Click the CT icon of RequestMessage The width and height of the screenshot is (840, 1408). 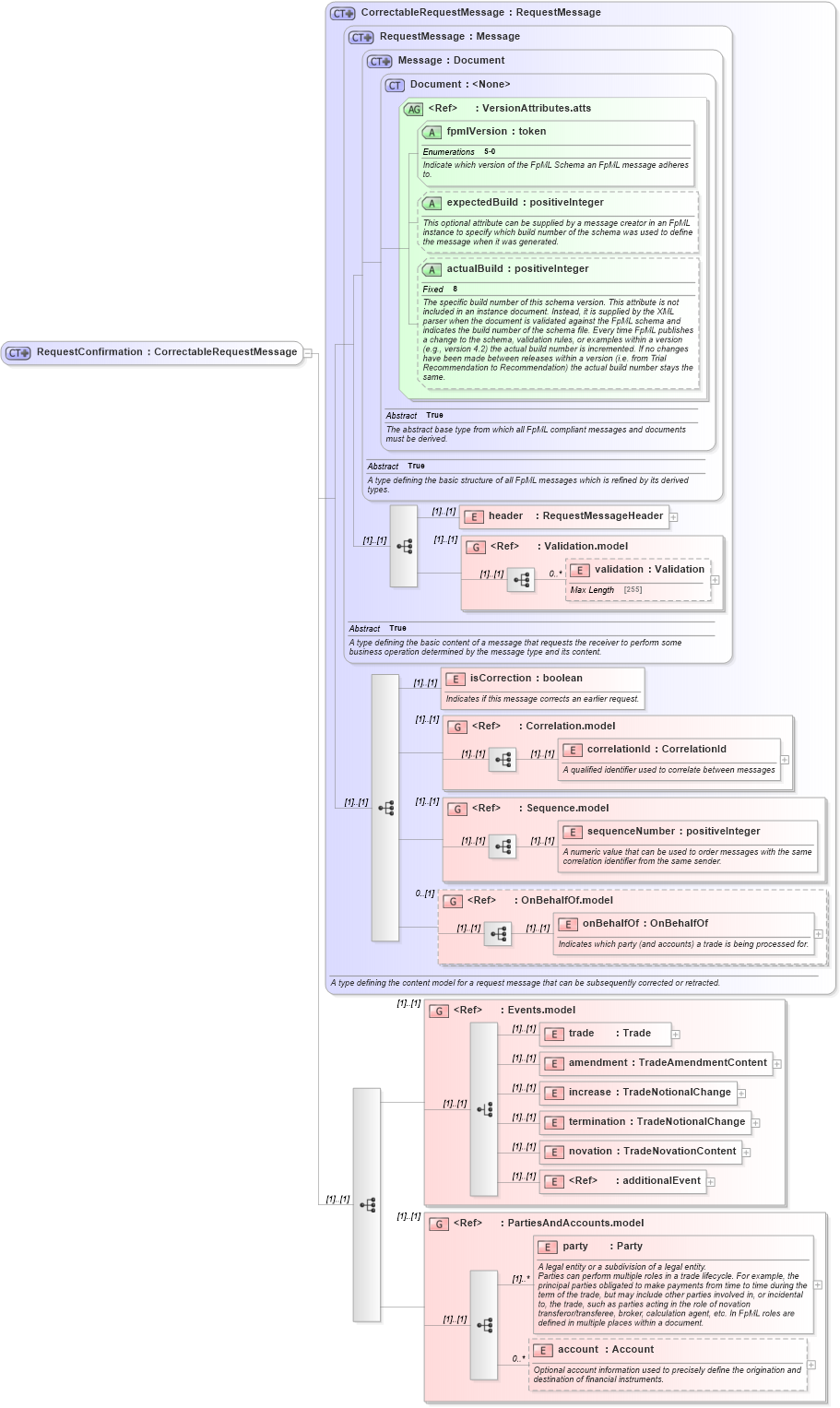[x=361, y=38]
